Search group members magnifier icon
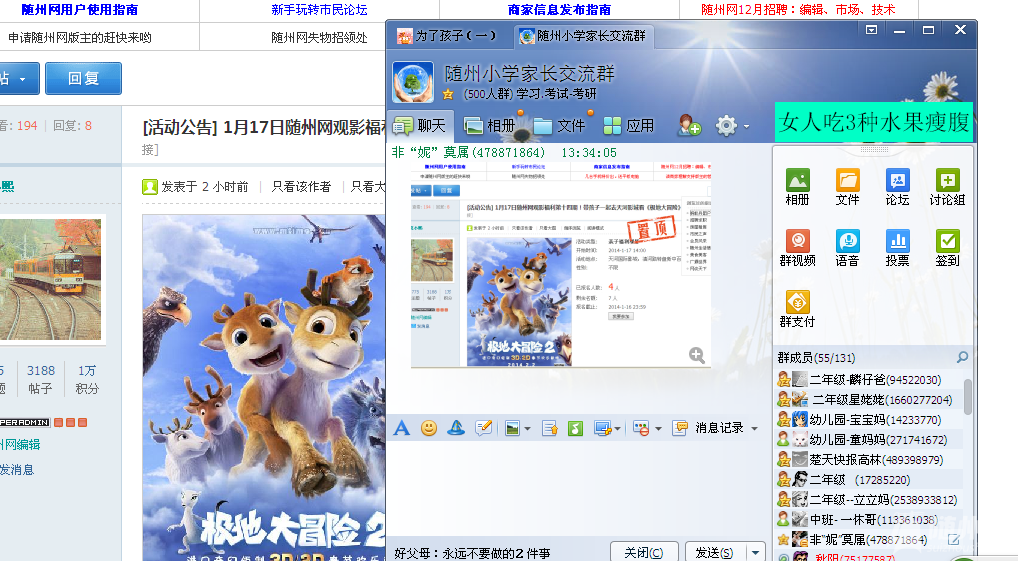Viewport: 1018px width, 561px height. [962, 357]
